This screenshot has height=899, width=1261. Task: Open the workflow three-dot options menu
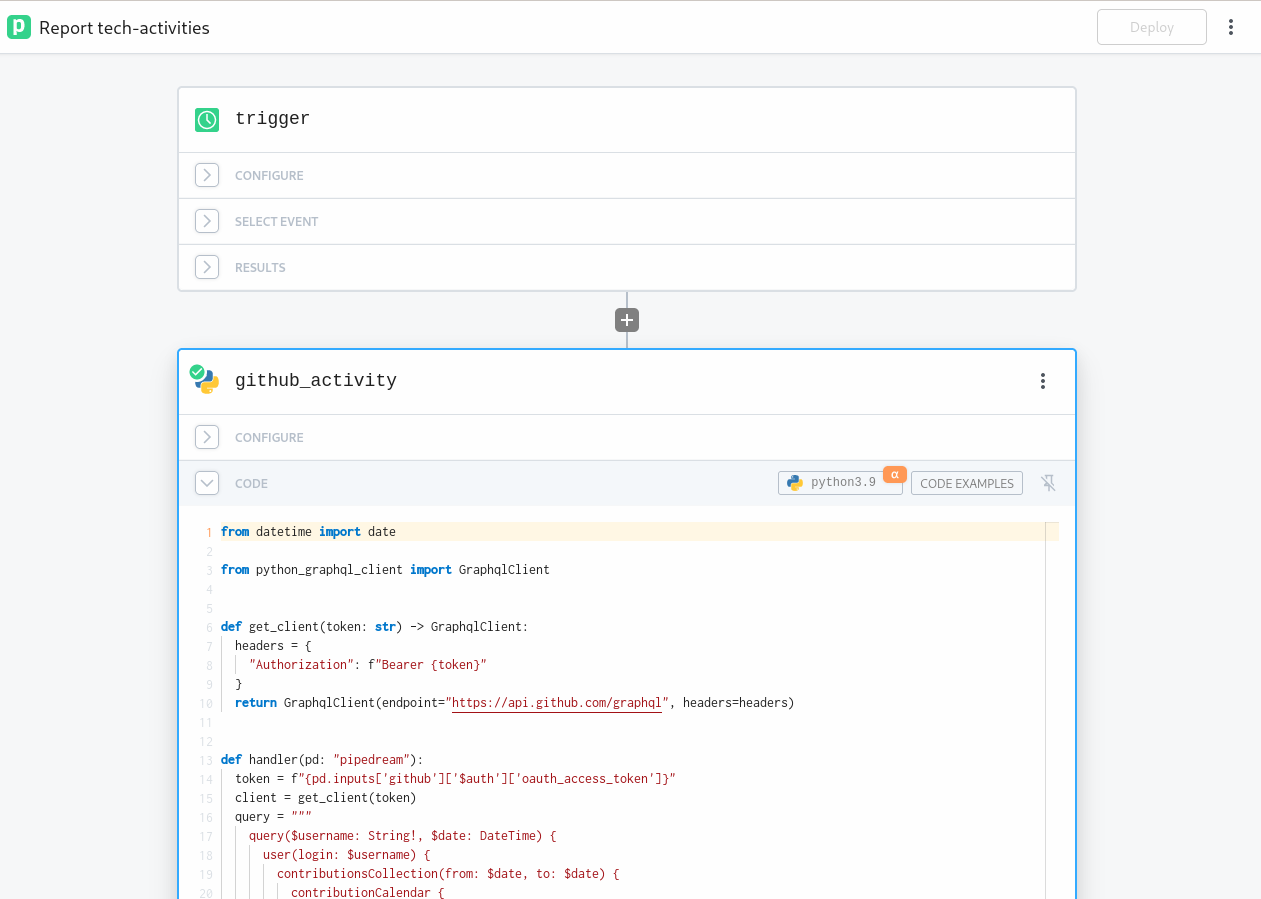pyautogui.click(x=1231, y=27)
